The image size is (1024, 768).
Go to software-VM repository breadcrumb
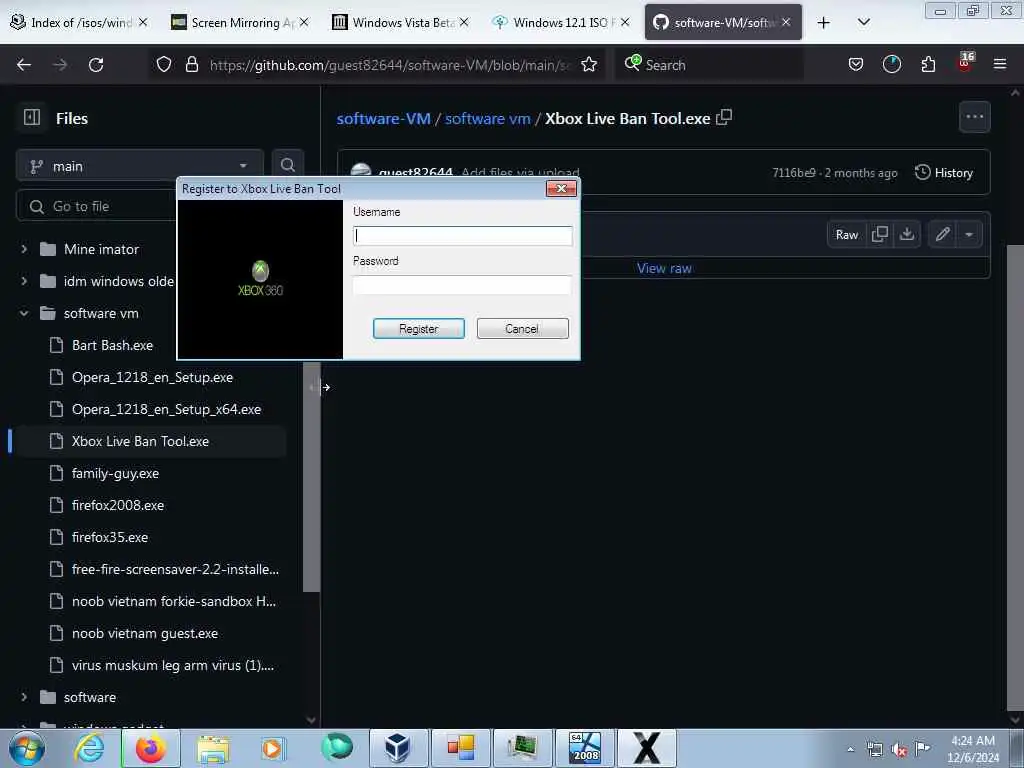pos(383,118)
